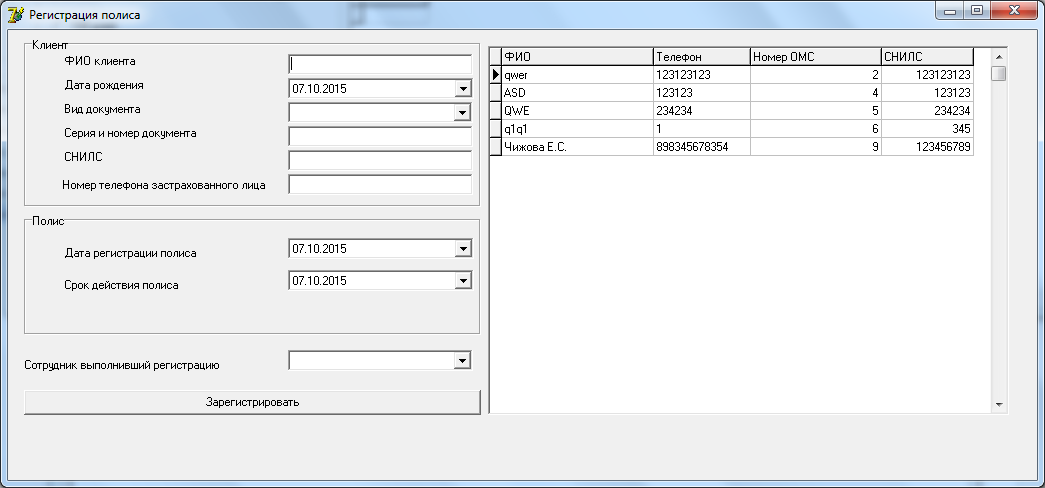Click the phone cell 234234 in QWE row
Viewport: 1045px width, 488px height.
point(702,111)
